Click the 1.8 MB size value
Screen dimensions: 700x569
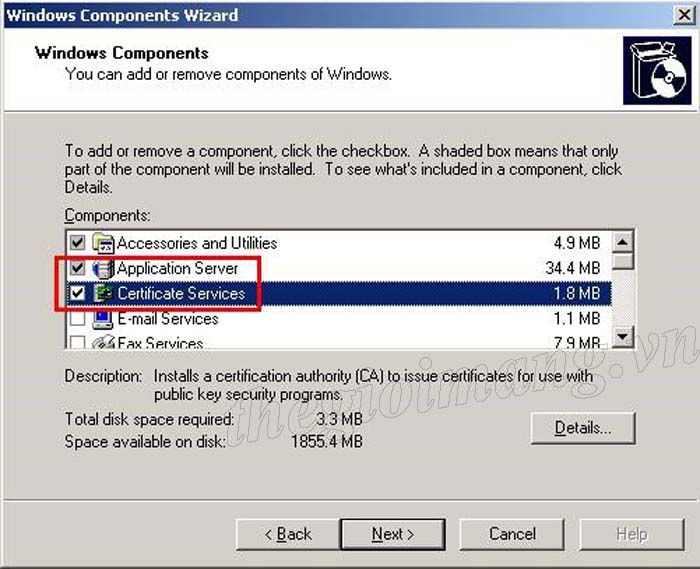(x=577, y=294)
